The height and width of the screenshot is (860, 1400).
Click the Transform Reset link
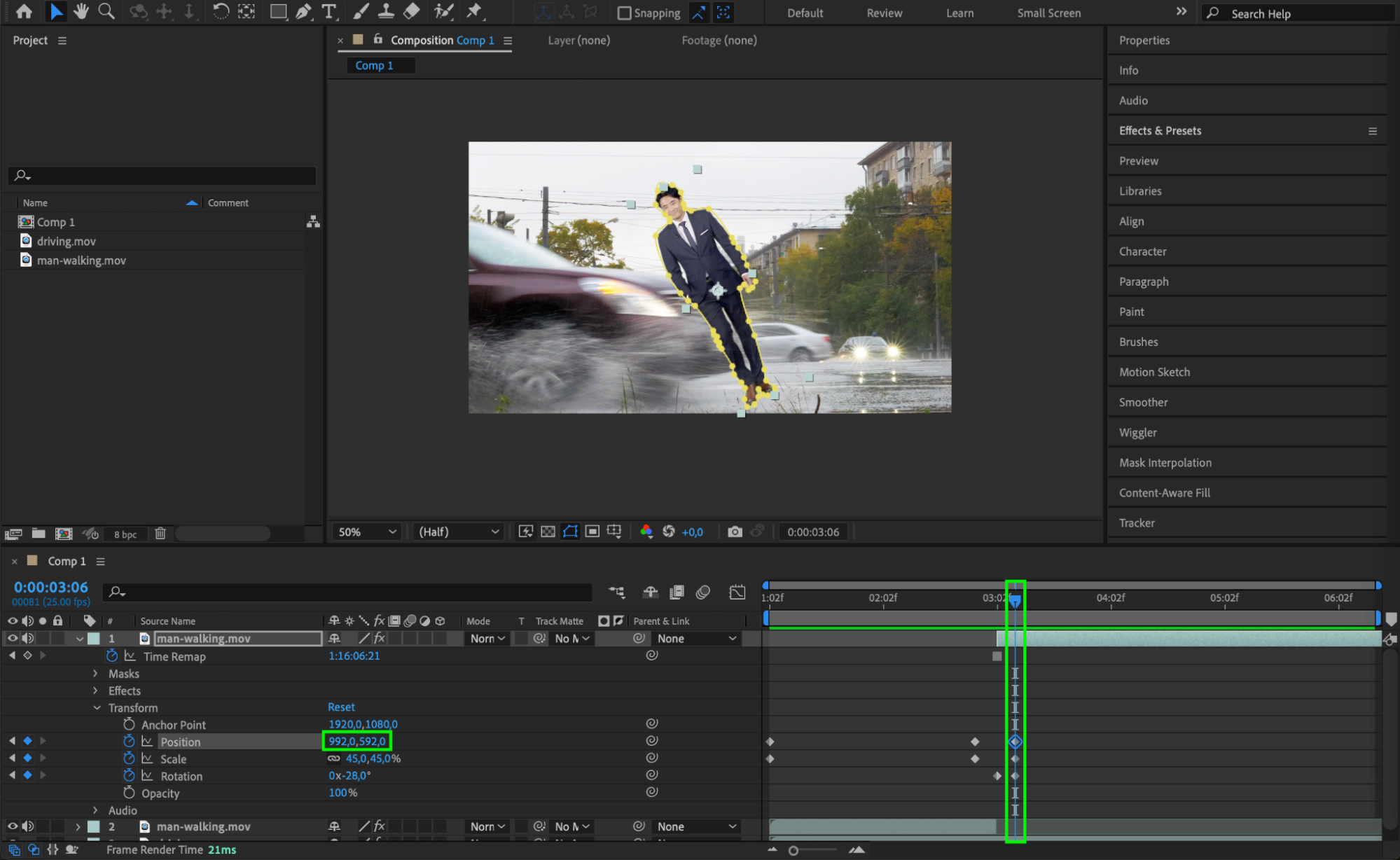(341, 707)
